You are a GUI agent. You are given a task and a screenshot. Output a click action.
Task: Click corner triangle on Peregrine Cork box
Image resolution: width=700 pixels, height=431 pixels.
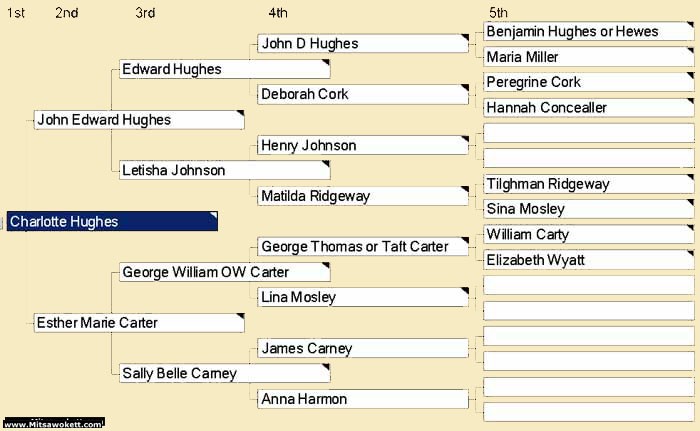(x=689, y=77)
